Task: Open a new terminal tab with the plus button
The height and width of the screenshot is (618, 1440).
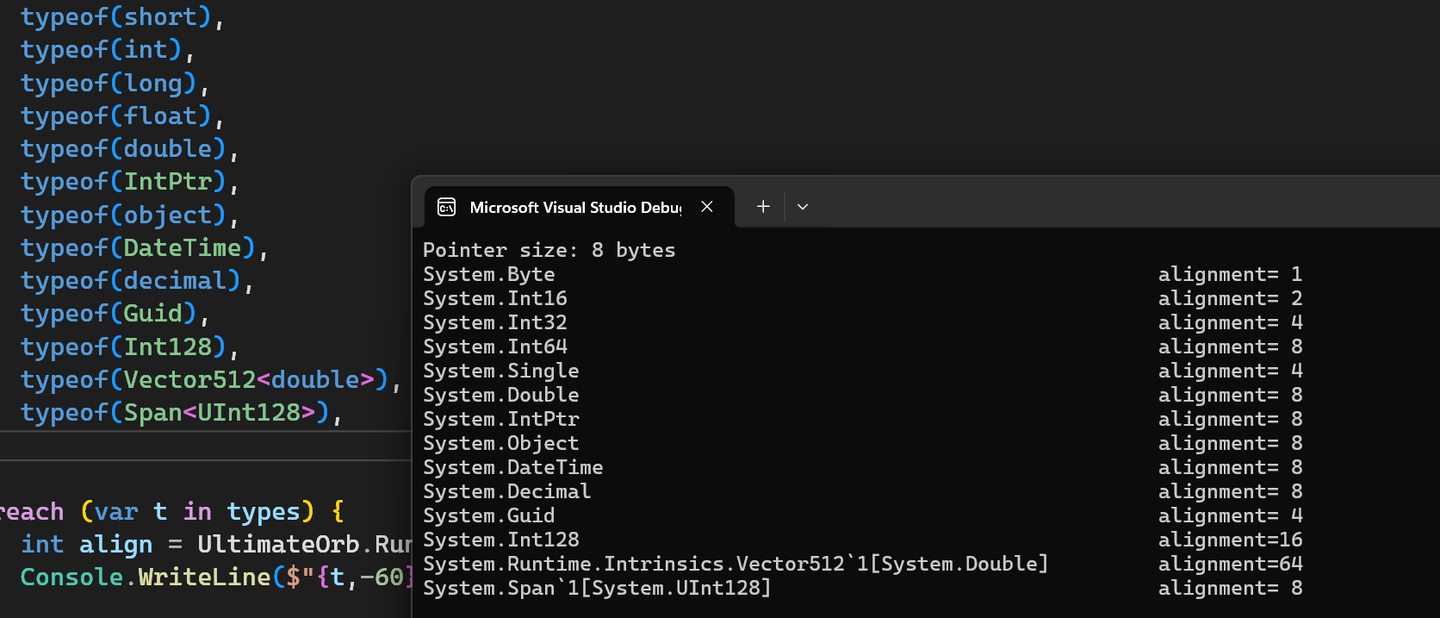Action: click(x=763, y=206)
